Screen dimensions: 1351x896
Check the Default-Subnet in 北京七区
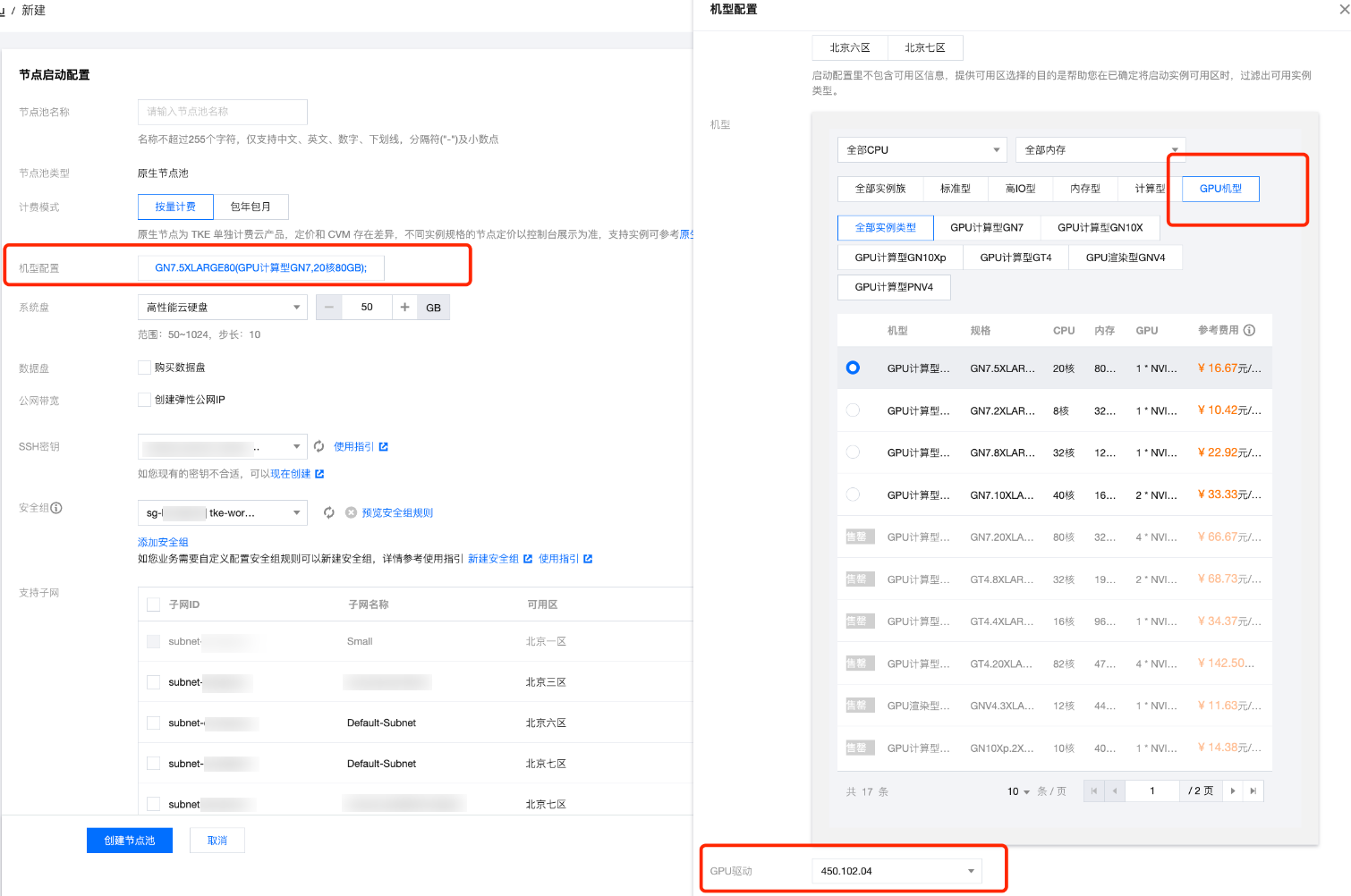[x=153, y=764]
